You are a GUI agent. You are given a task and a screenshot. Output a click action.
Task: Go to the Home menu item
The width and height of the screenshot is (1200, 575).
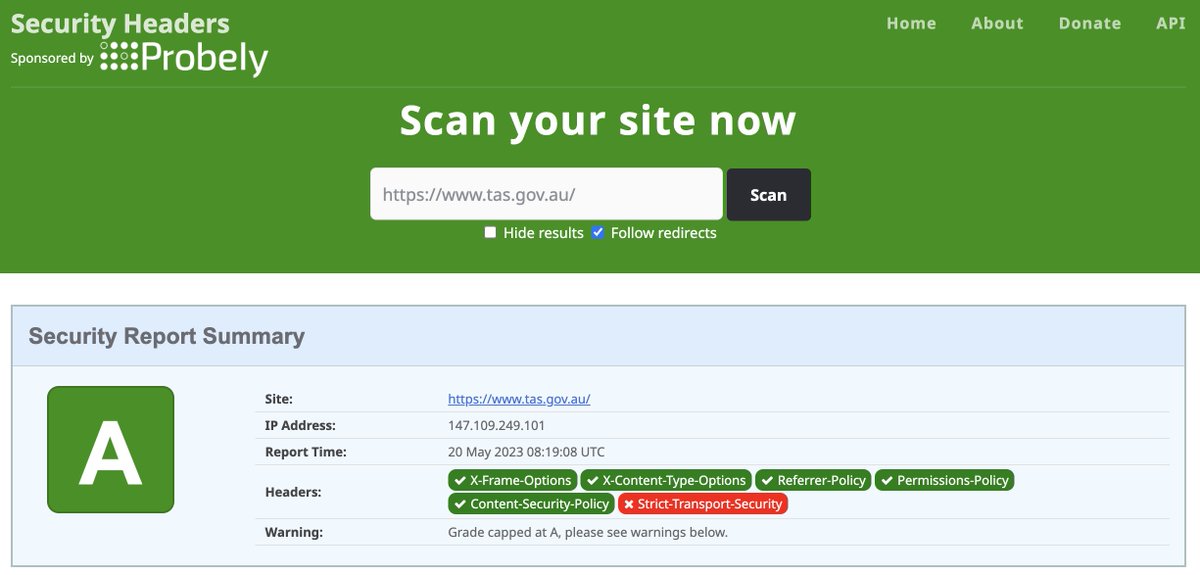point(911,23)
